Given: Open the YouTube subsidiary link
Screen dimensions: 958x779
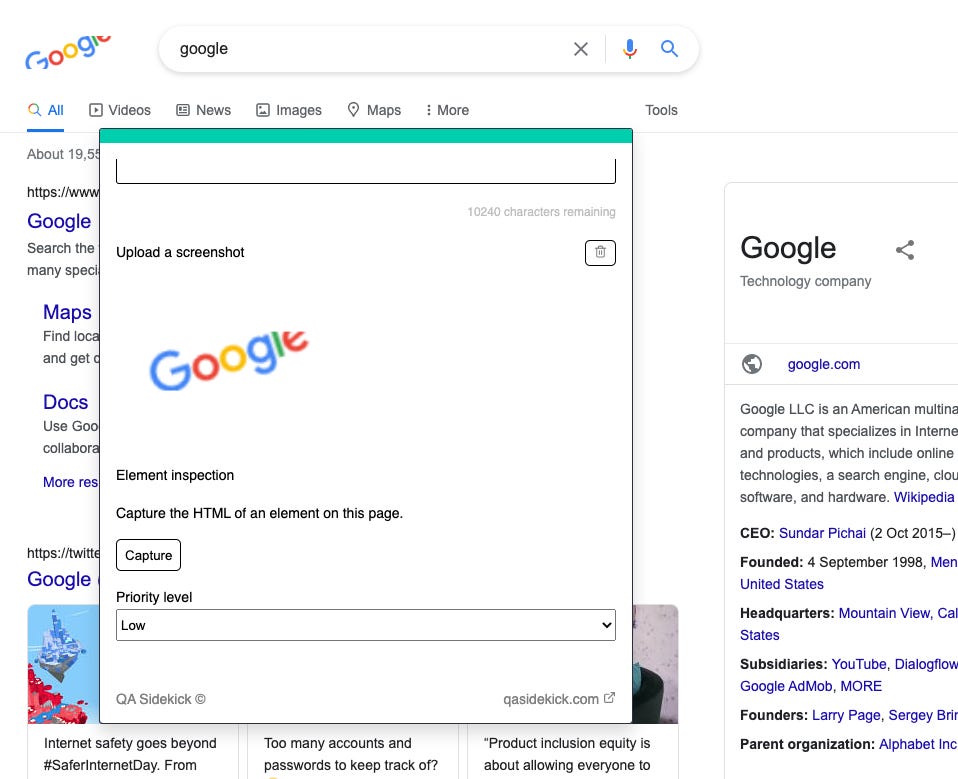Looking at the screenshot, I should [859, 664].
